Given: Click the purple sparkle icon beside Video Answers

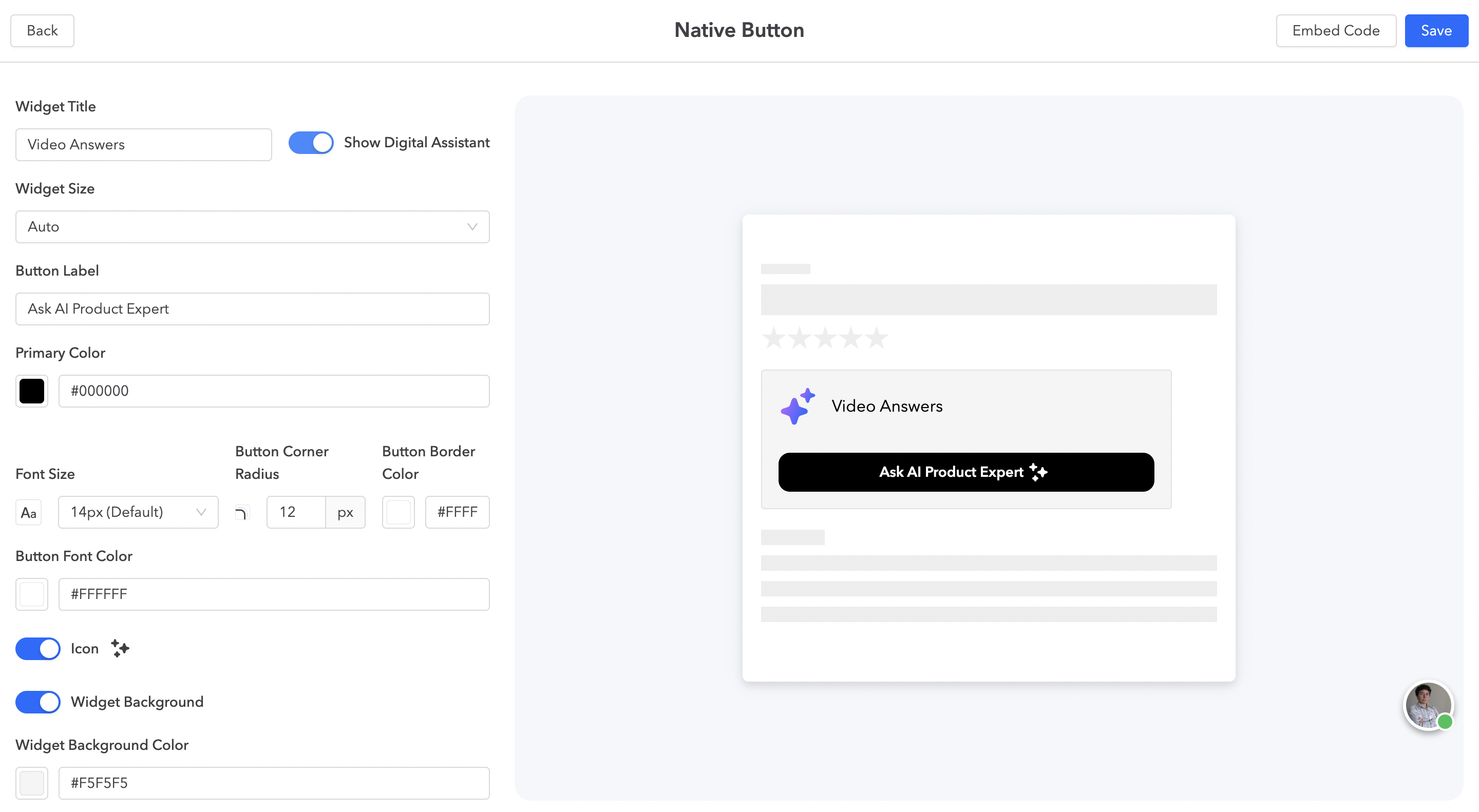Looking at the screenshot, I should 798,407.
